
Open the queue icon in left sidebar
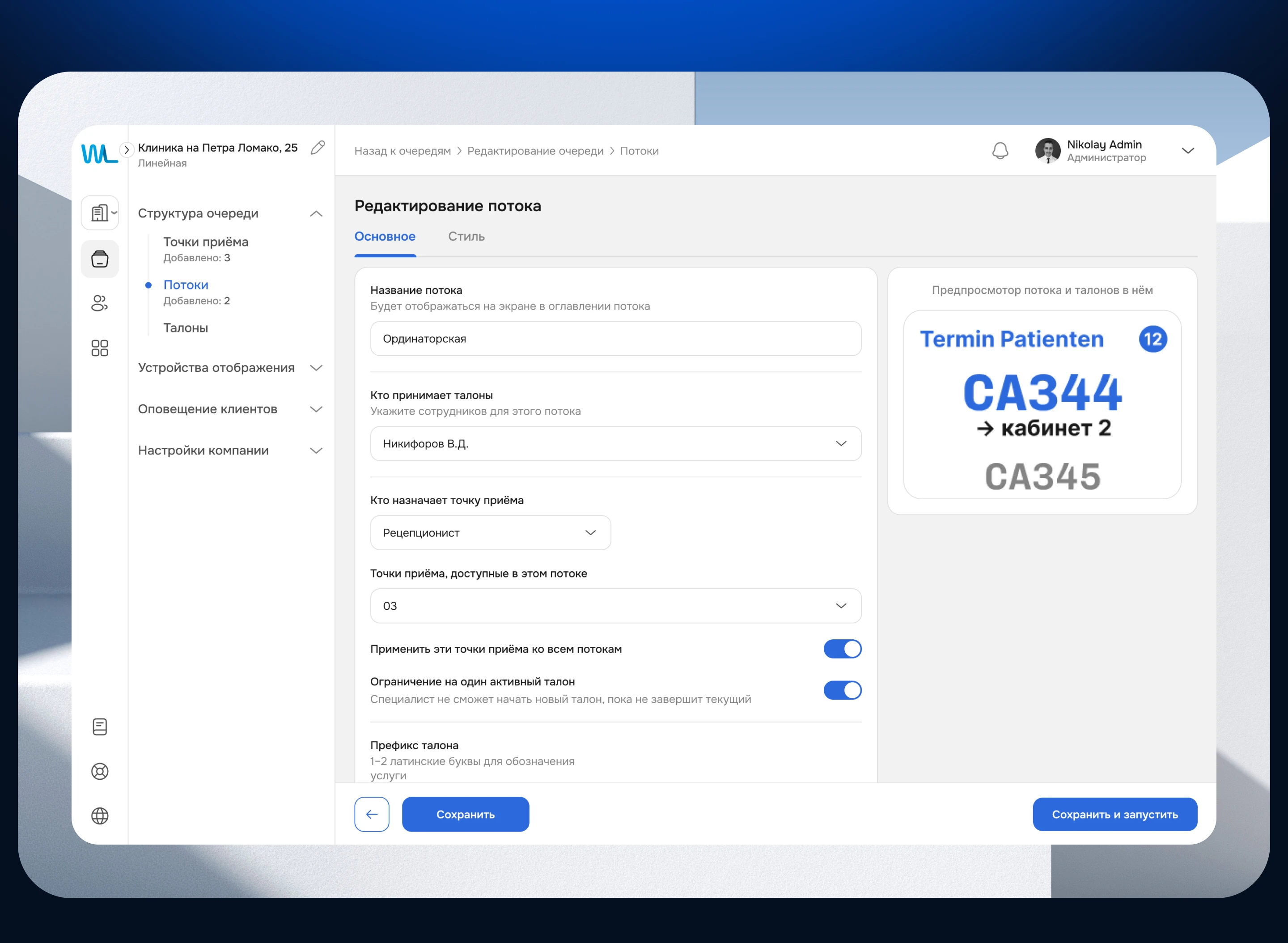click(x=100, y=259)
